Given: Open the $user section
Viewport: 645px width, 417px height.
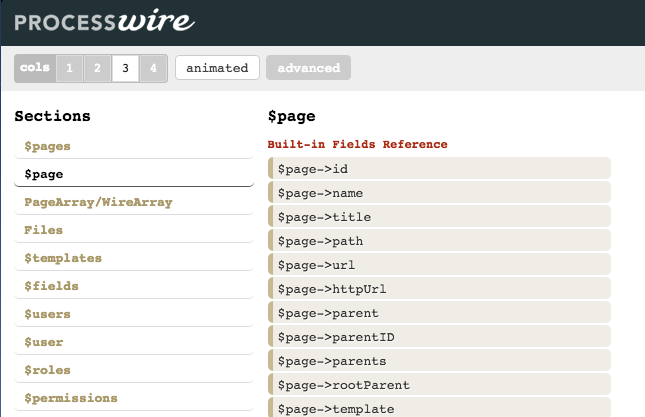Looking at the screenshot, I should 134,342.
